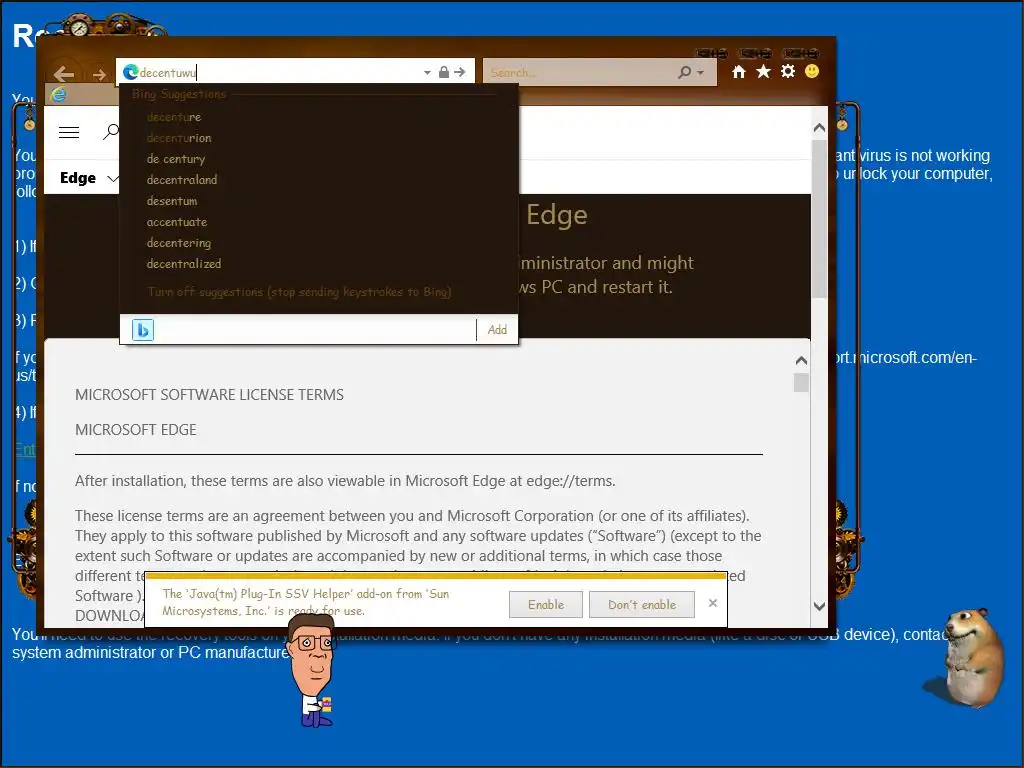Click the page scrollbar up arrow
Screen dimensions: 1024x768
coord(819,128)
